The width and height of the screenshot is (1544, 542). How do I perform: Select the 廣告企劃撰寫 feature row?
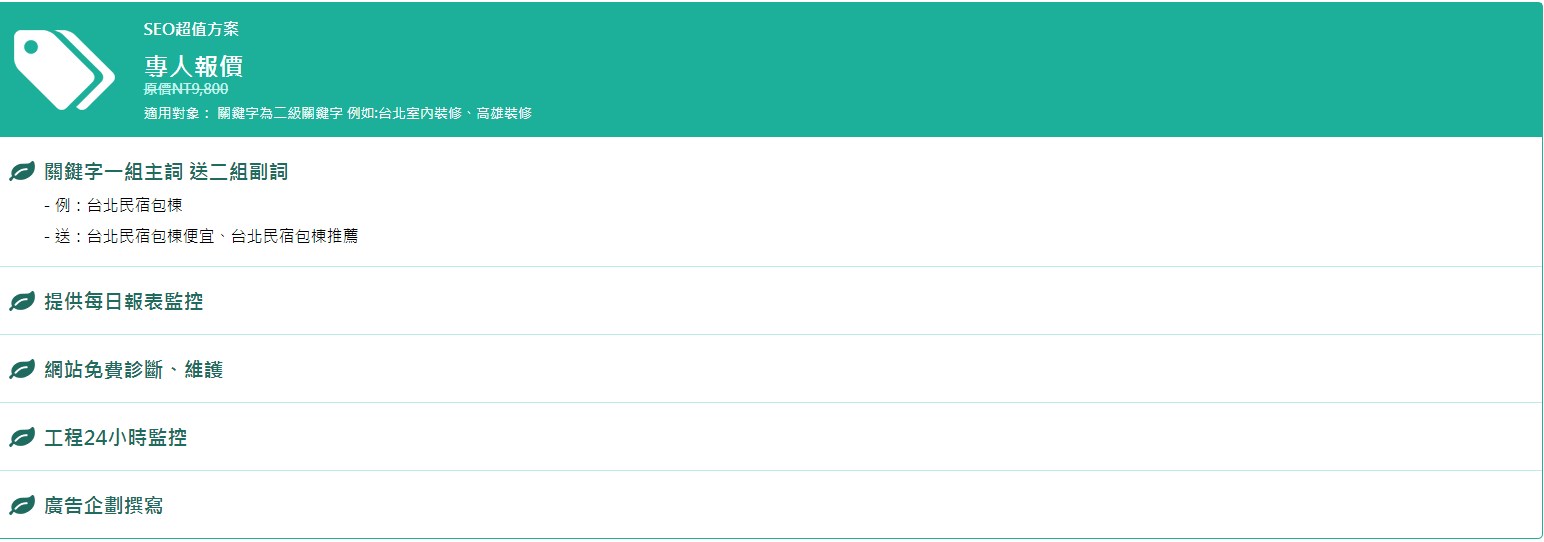click(x=771, y=505)
